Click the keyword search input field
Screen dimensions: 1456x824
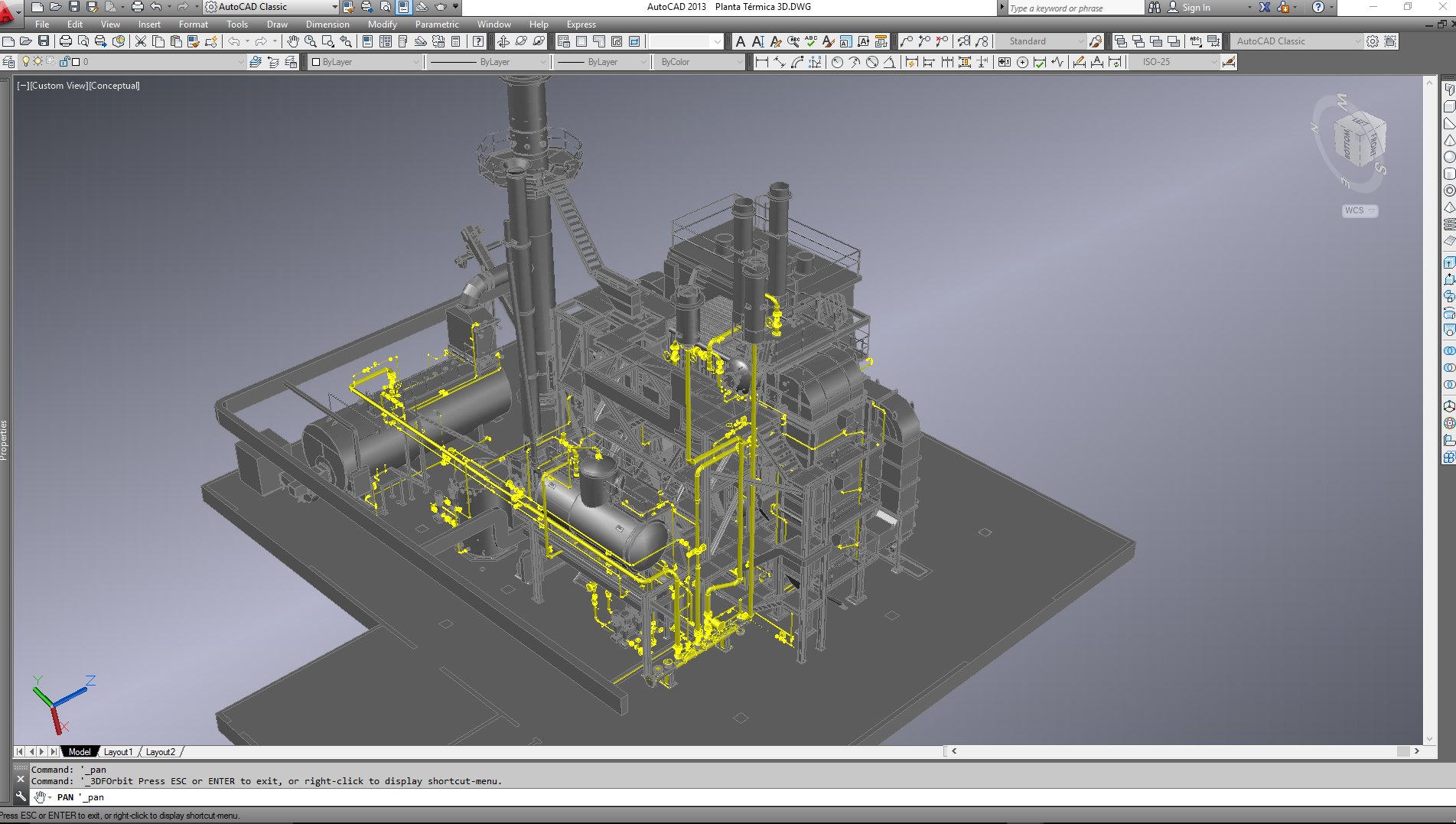click(x=1071, y=8)
